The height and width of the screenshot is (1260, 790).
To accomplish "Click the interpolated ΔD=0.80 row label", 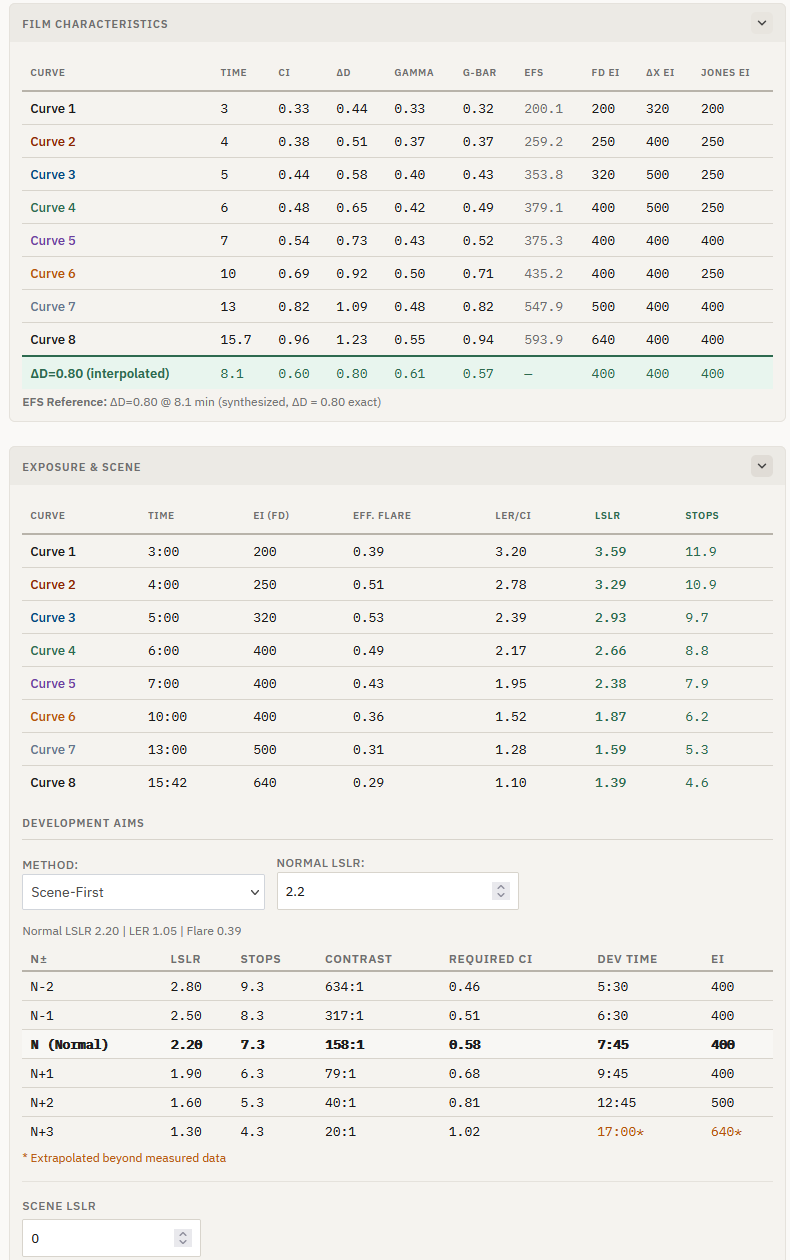I will (100, 374).
